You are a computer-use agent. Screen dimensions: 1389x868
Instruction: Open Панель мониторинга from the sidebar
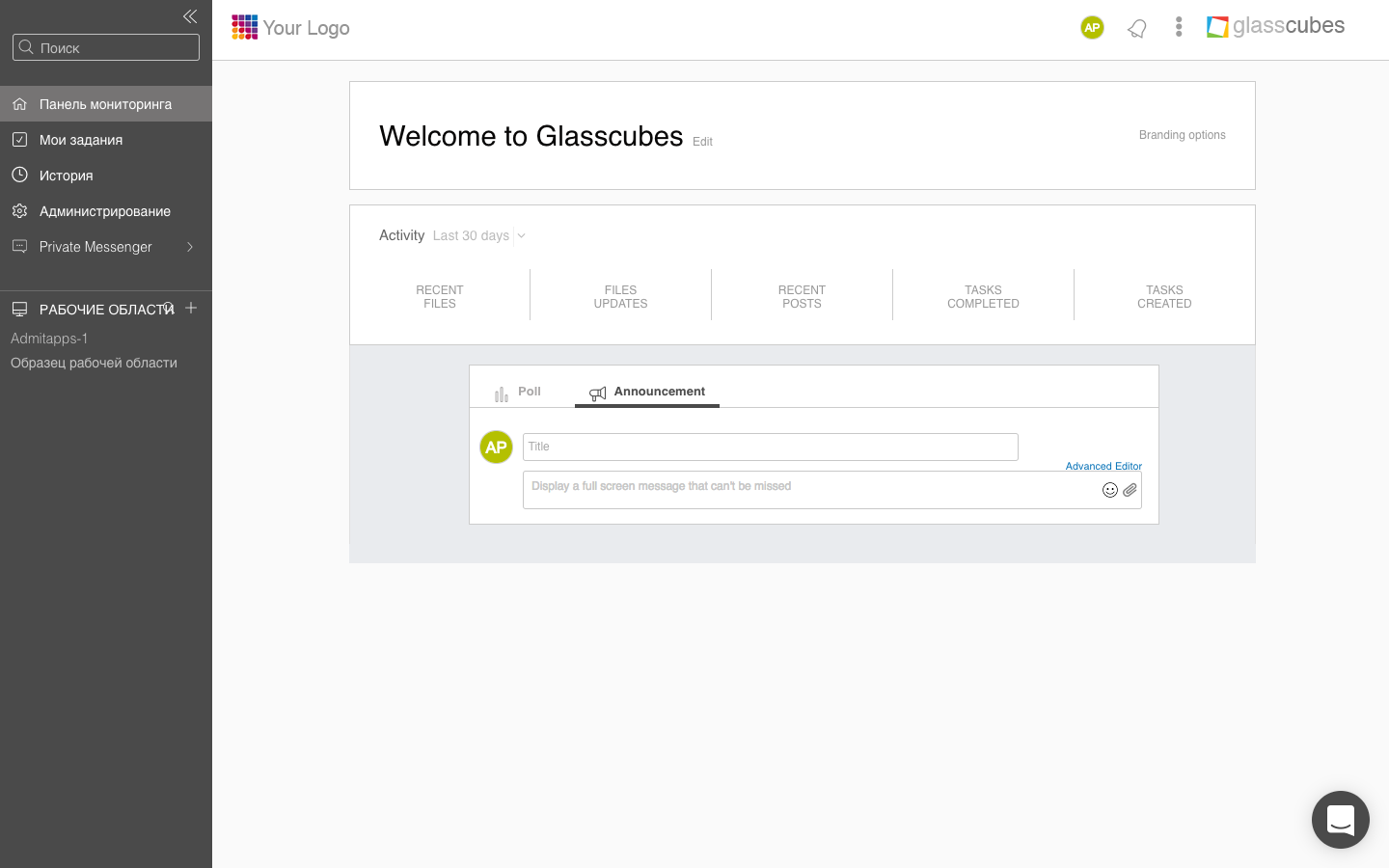point(106,104)
